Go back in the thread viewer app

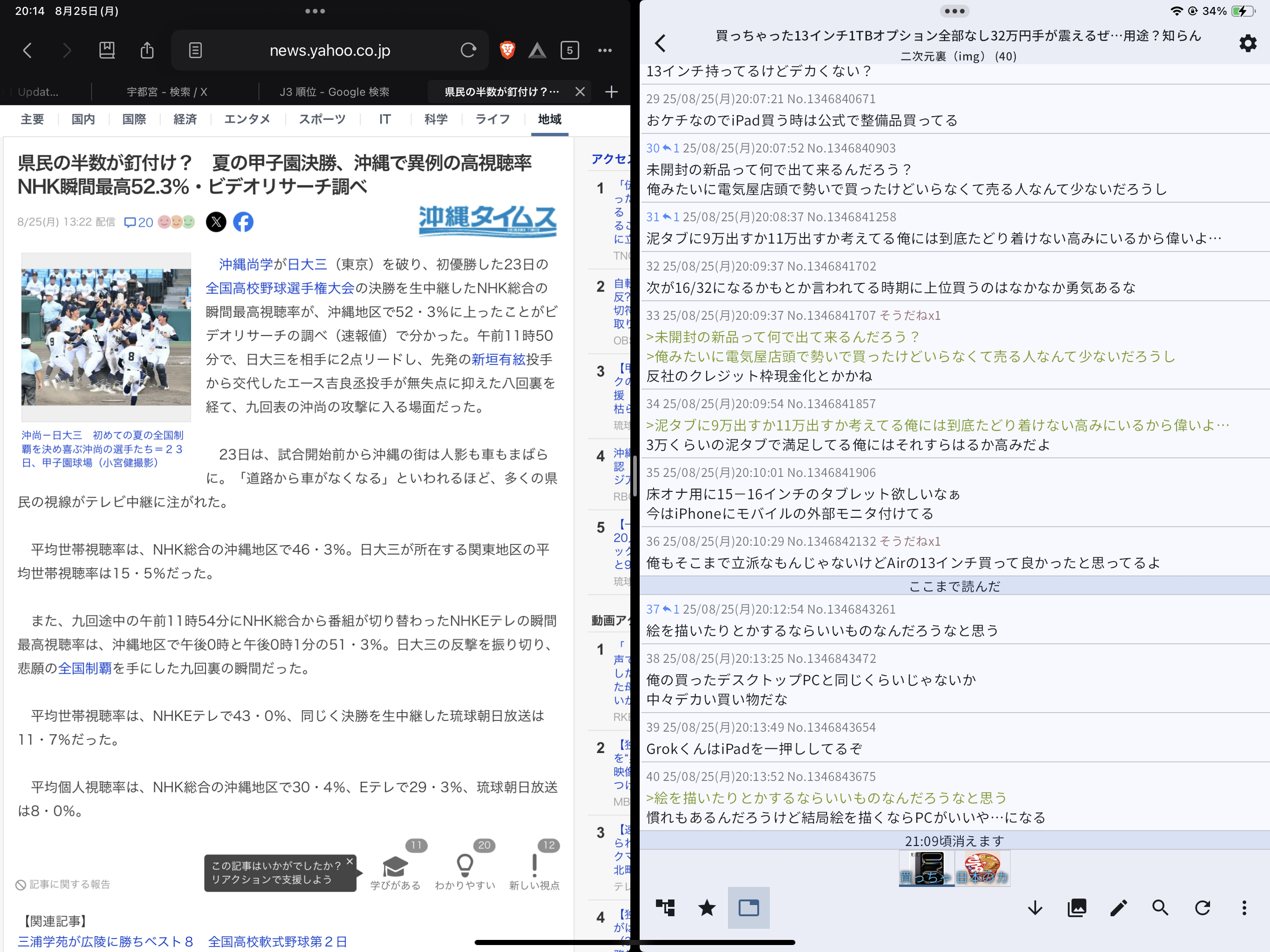coord(660,44)
